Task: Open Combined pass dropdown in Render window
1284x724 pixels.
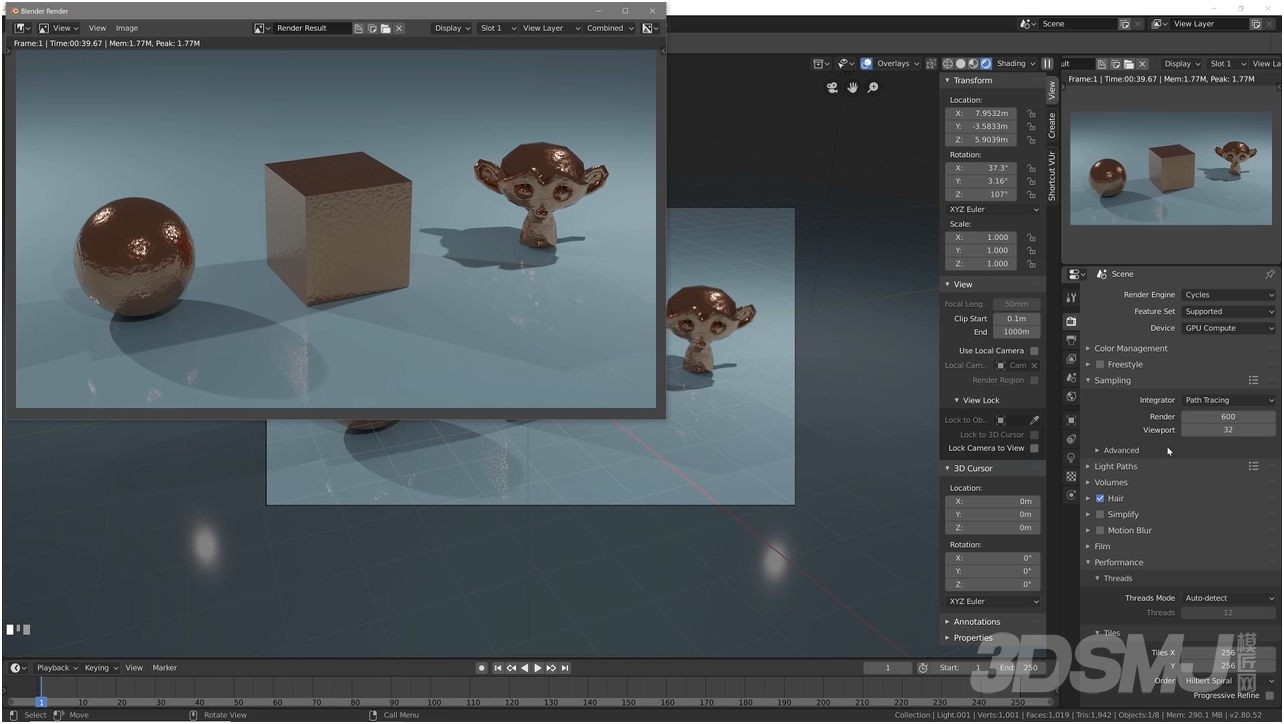Action: click(x=610, y=28)
